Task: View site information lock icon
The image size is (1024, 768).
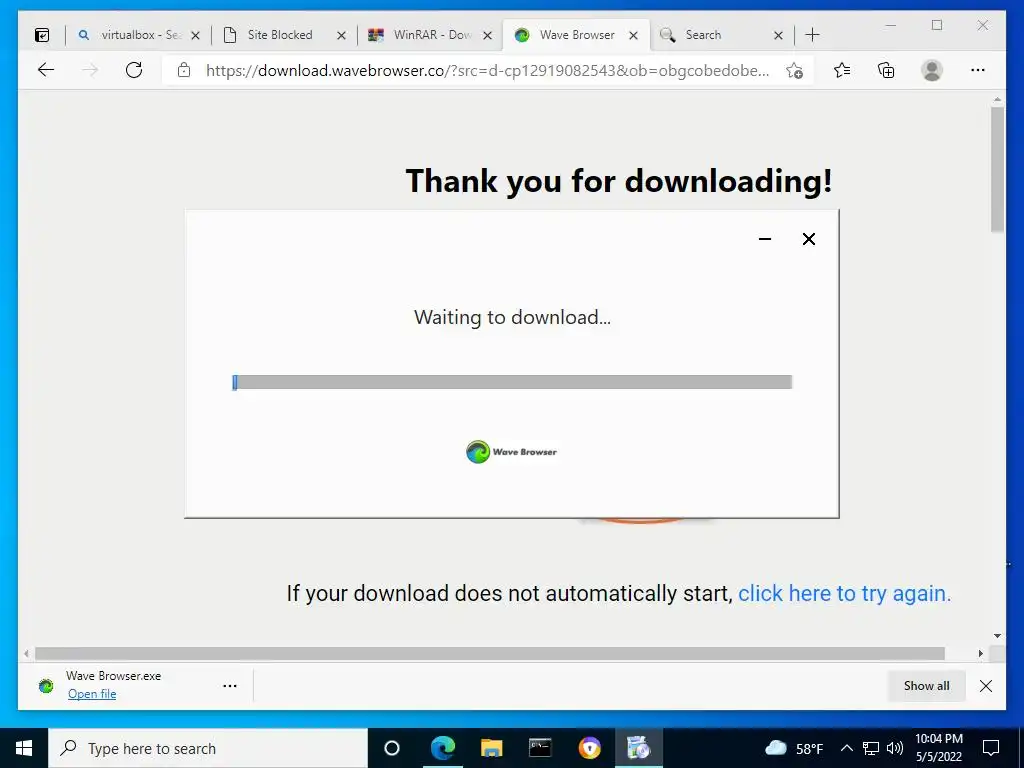Action: pos(184,70)
